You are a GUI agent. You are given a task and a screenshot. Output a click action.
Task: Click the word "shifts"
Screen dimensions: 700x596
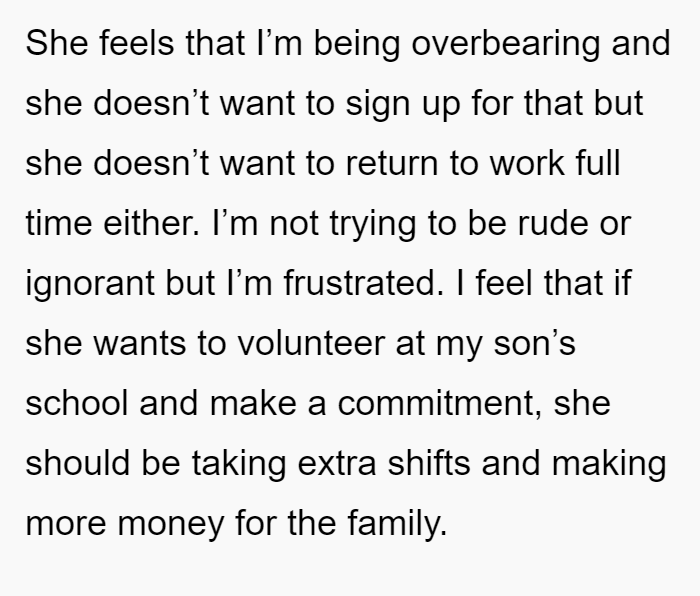tap(429, 462)
